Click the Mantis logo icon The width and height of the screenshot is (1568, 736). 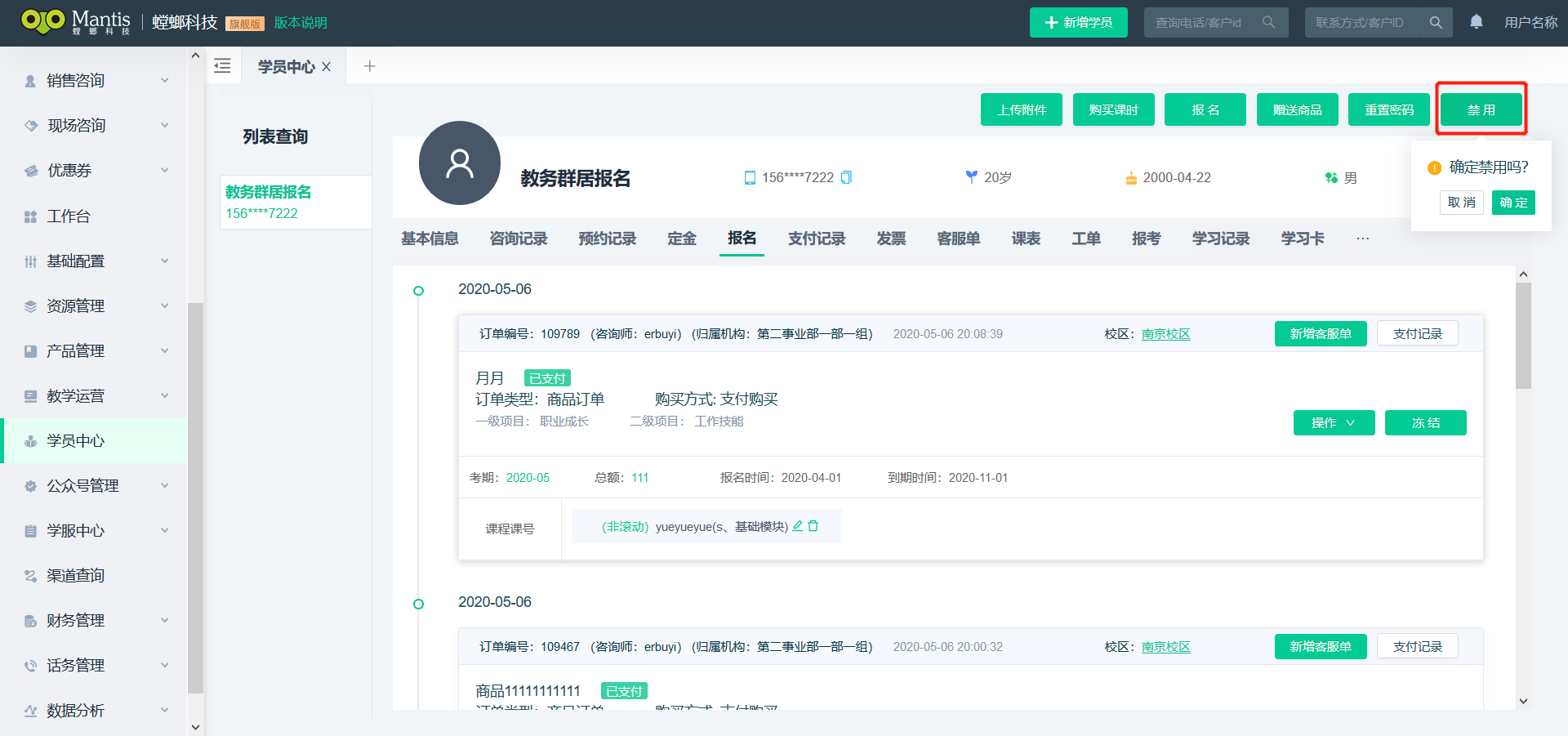[x=42, y=20]
